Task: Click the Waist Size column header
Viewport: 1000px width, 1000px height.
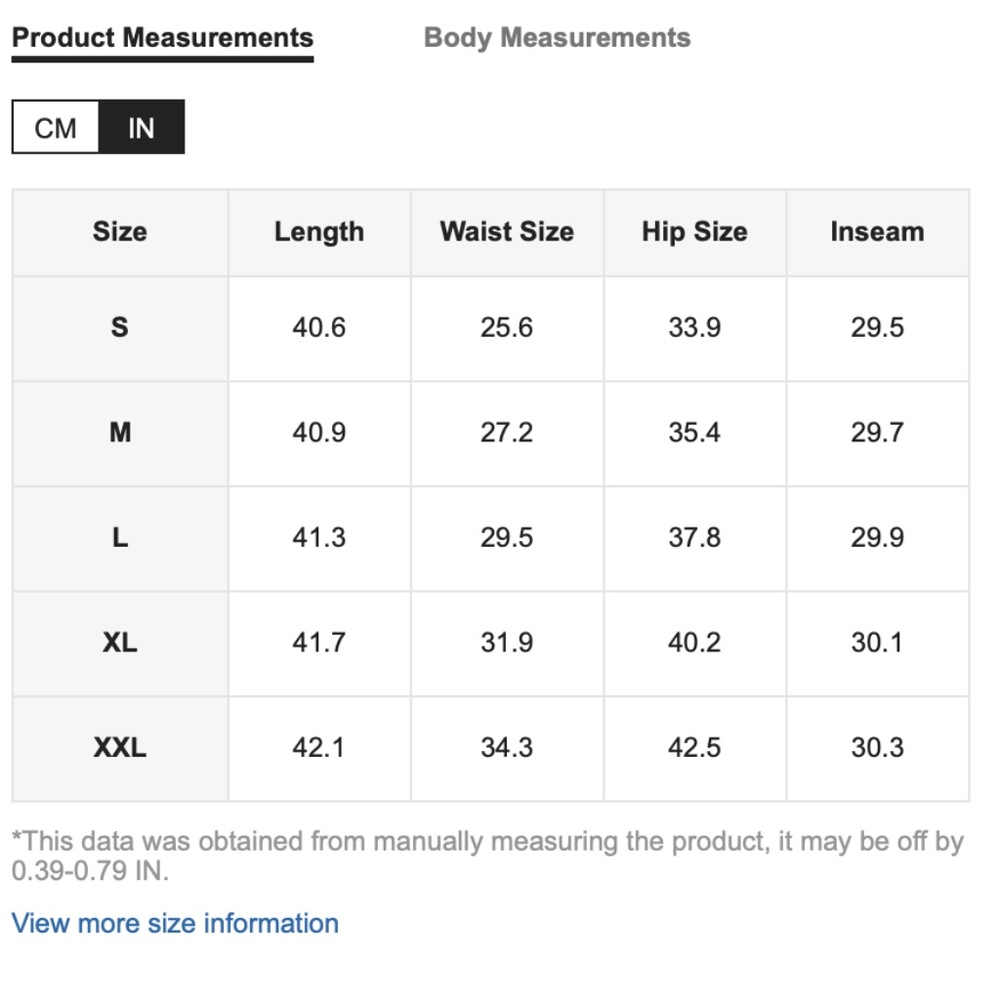Action: tap(506, 232)
